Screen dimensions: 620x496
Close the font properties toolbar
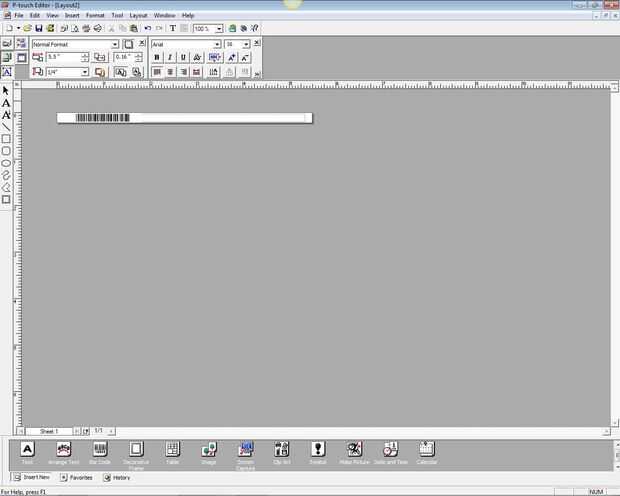257,43
